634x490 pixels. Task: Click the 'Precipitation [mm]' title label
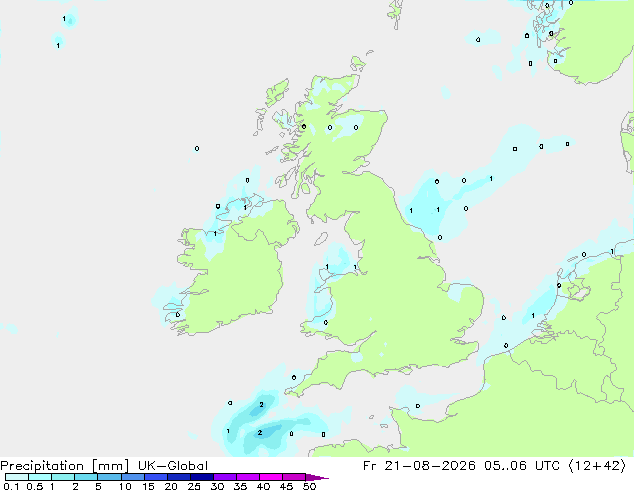click(65, 466)
